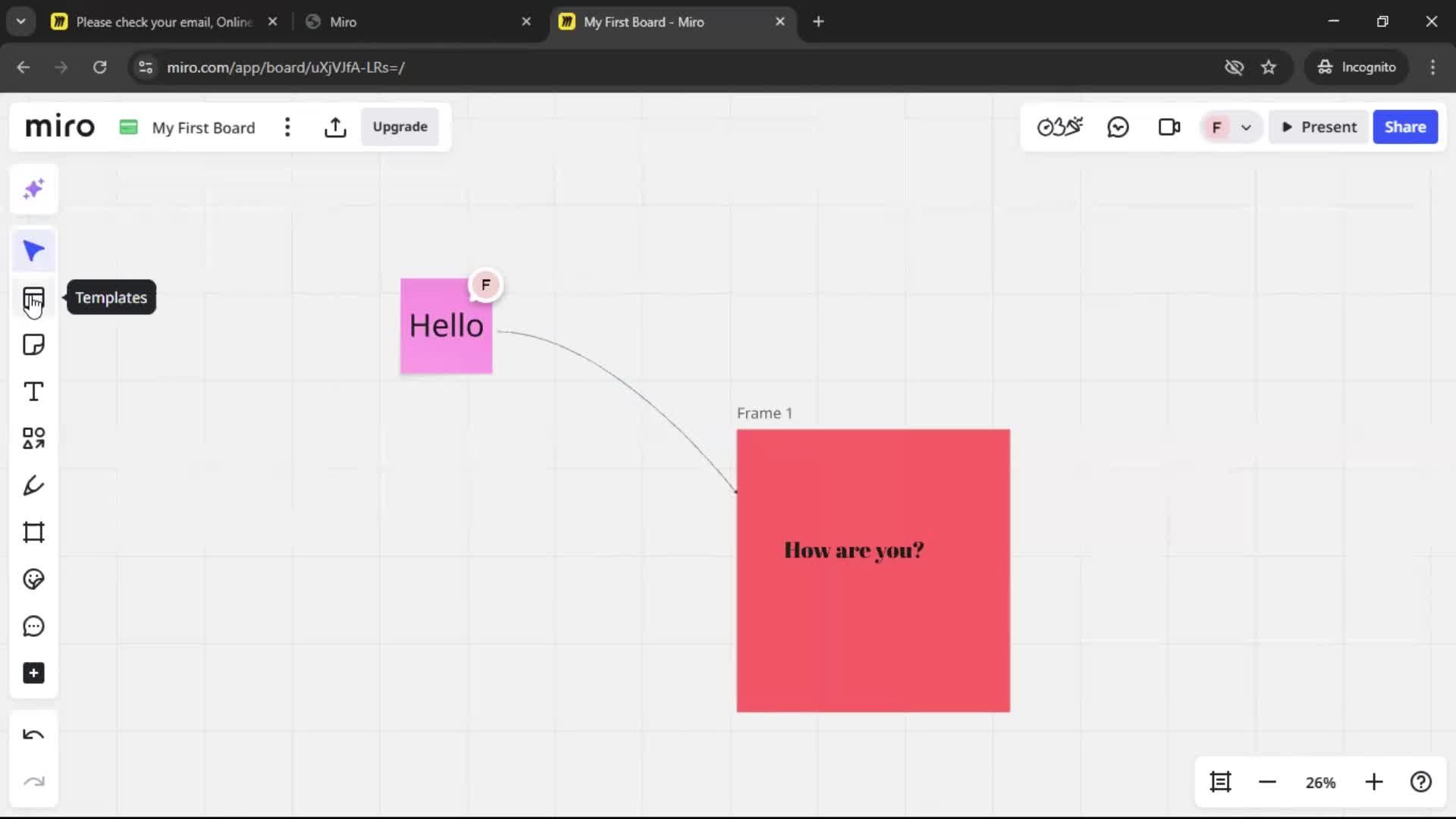Click the 26% zoom level
Image resolution: width=1456 pixels, height=819 pixels.
(1320, 783)
